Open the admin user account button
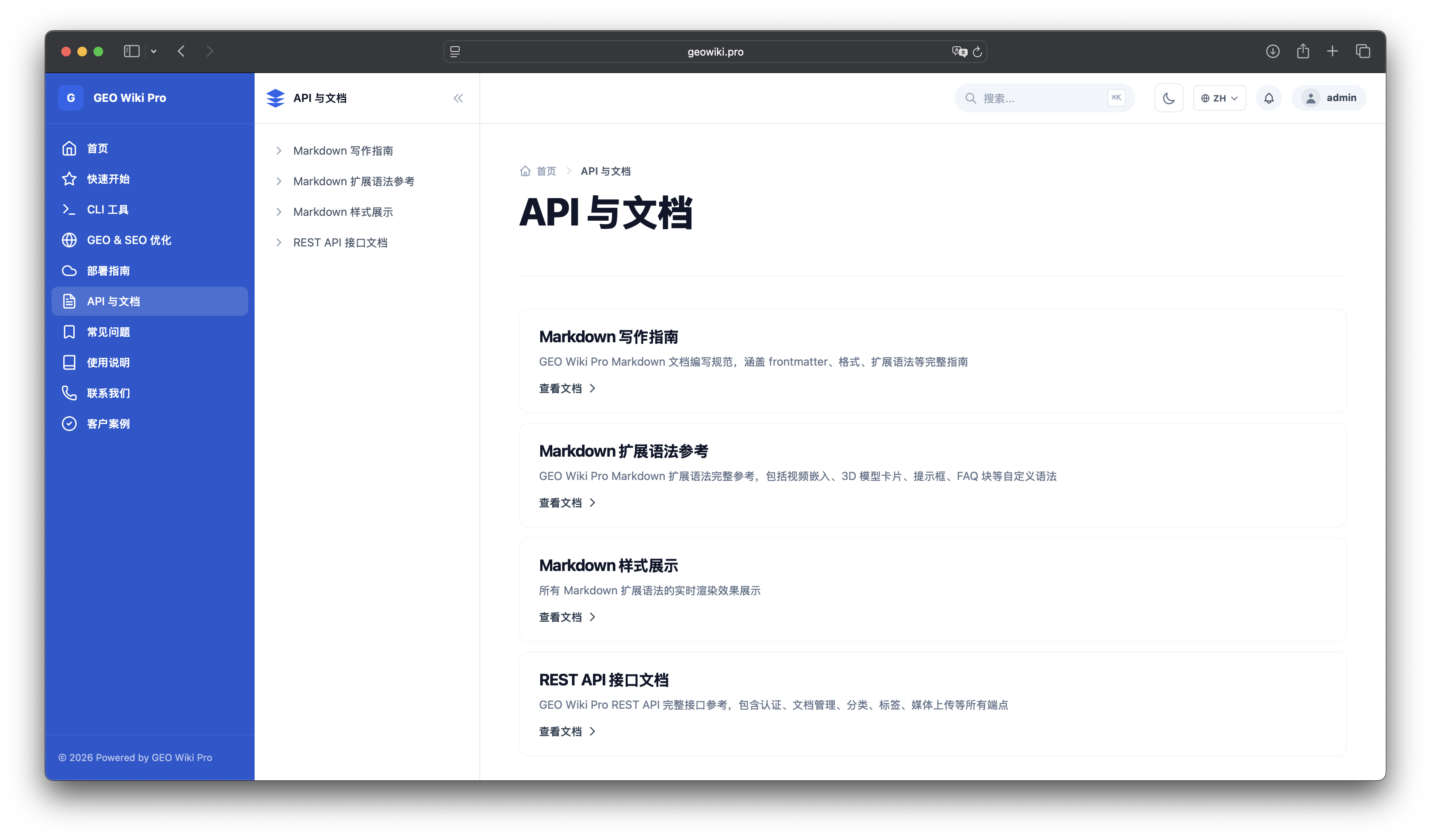Viewport: 1431px width, 840px height. (1328, 97)
